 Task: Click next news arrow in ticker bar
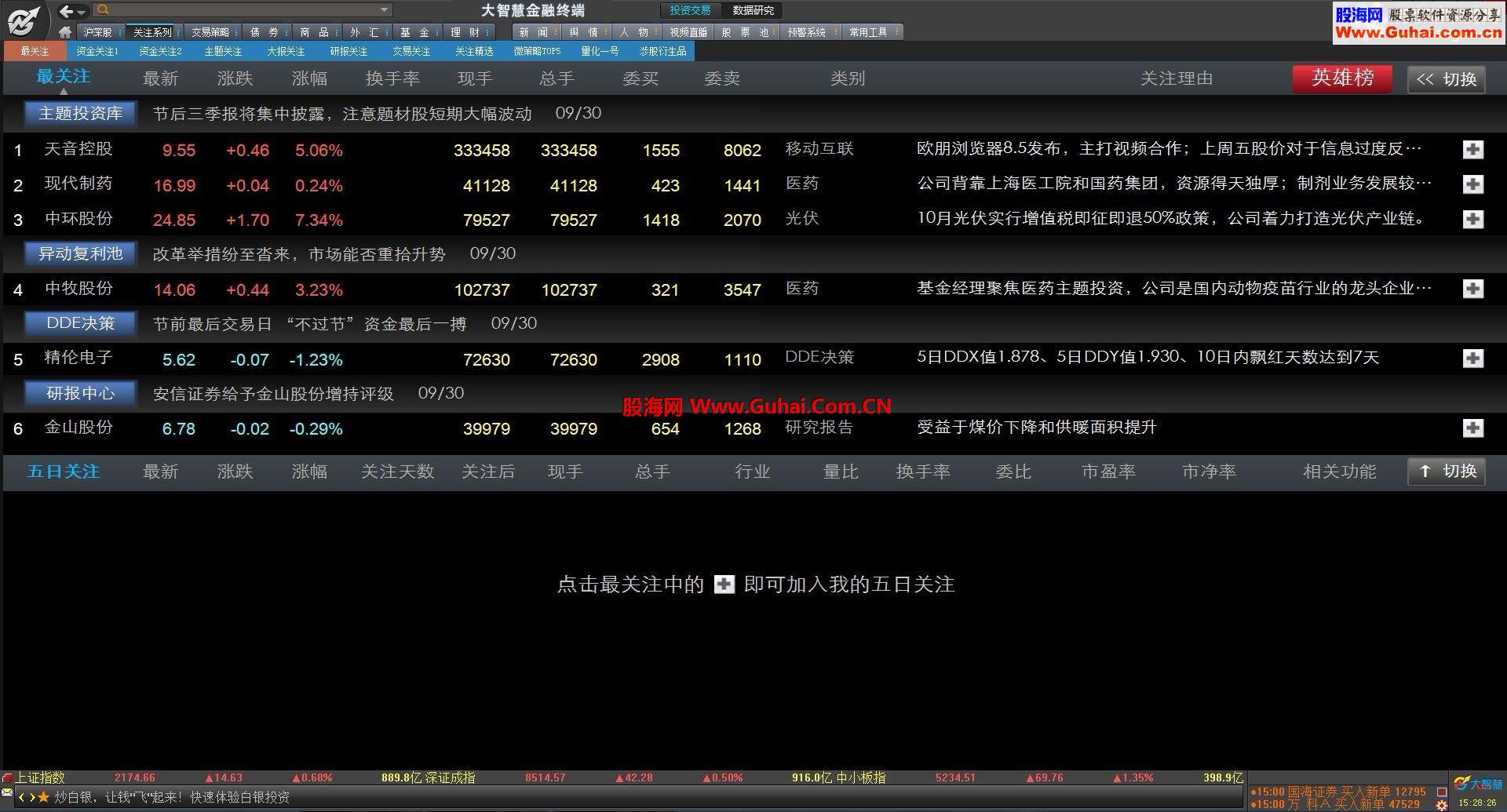coord(31,797)
